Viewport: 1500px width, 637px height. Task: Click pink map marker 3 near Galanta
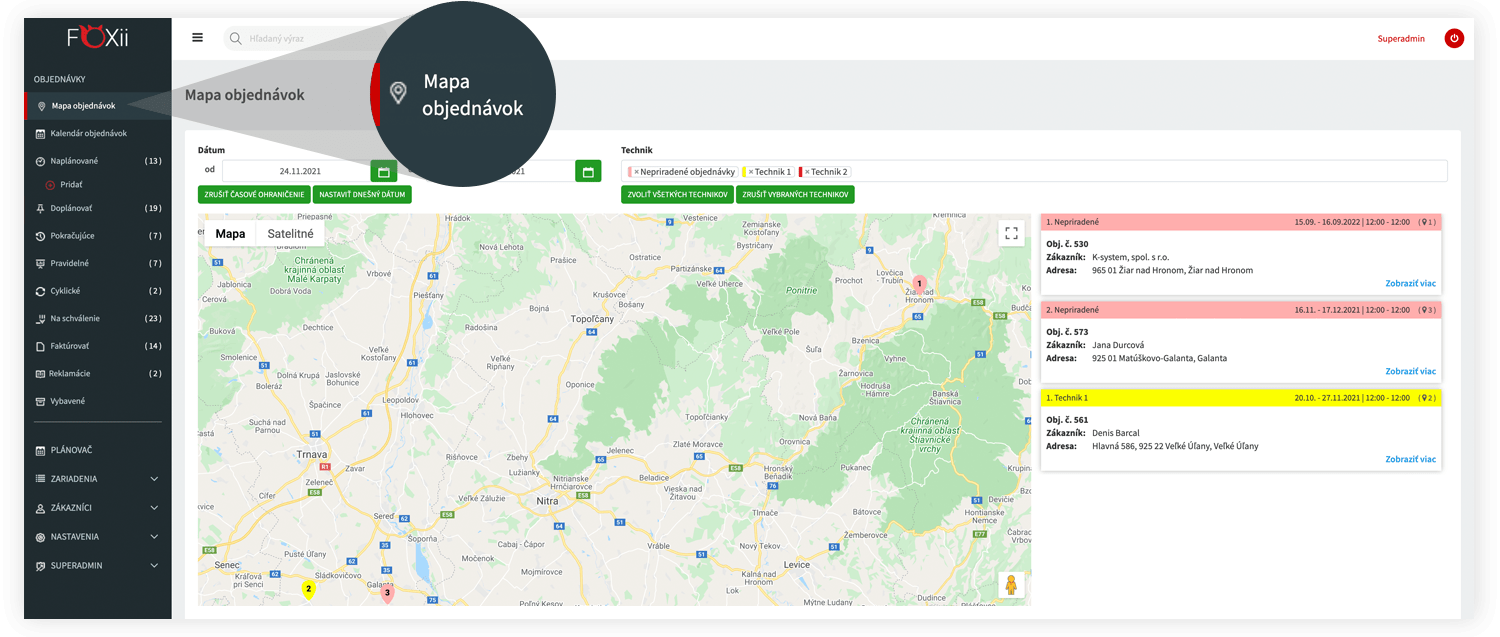(388, 594)
